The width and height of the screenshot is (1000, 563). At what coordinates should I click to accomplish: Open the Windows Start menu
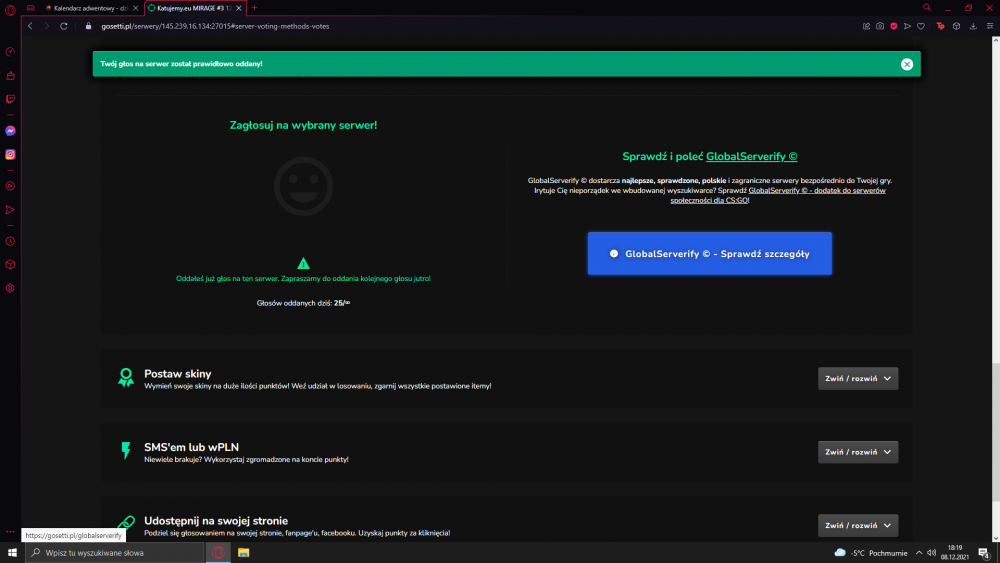click(x=12, y=553)
